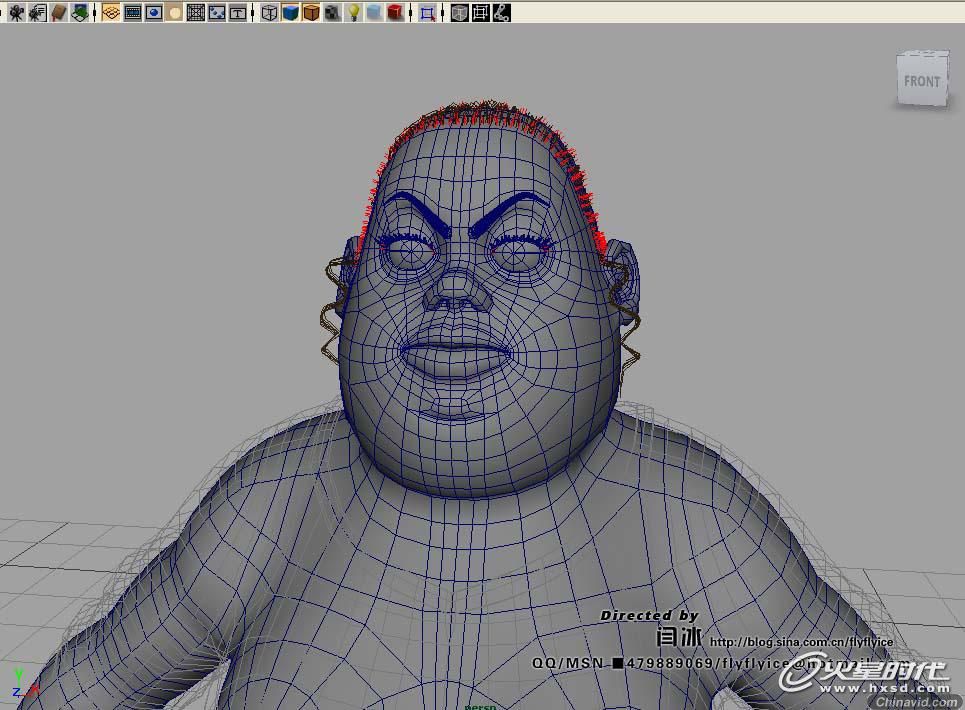
Task: Toggle the resolution gate display
Action: tap(153, 12)
